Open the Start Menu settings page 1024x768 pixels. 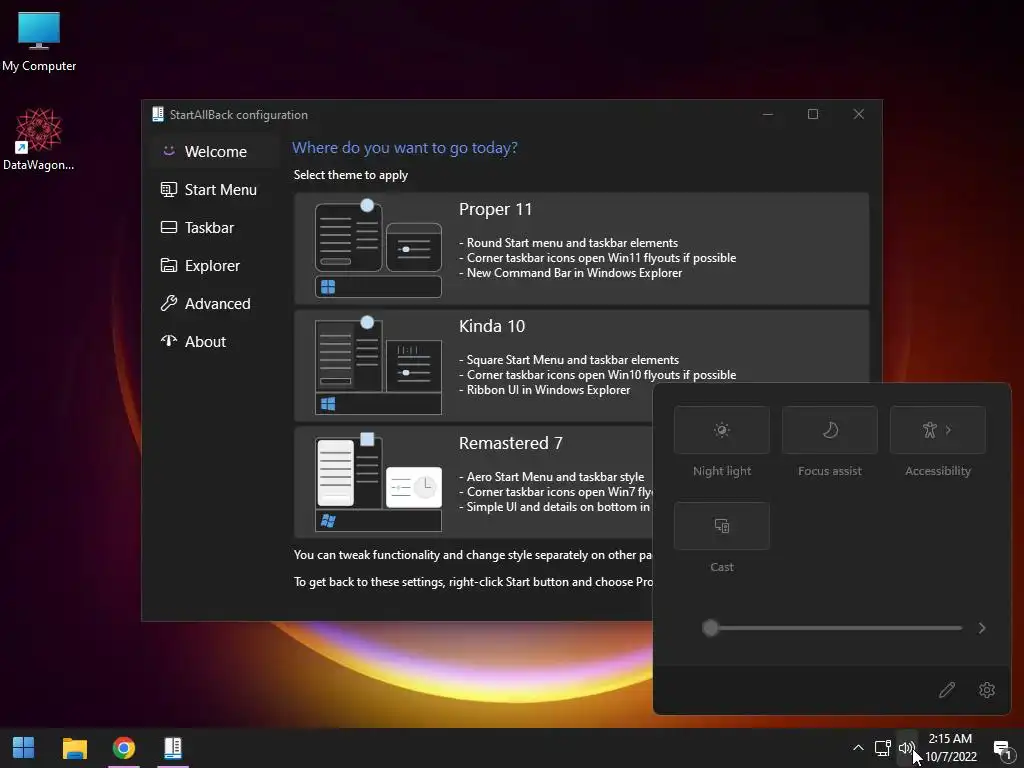[x=213, y=189]
